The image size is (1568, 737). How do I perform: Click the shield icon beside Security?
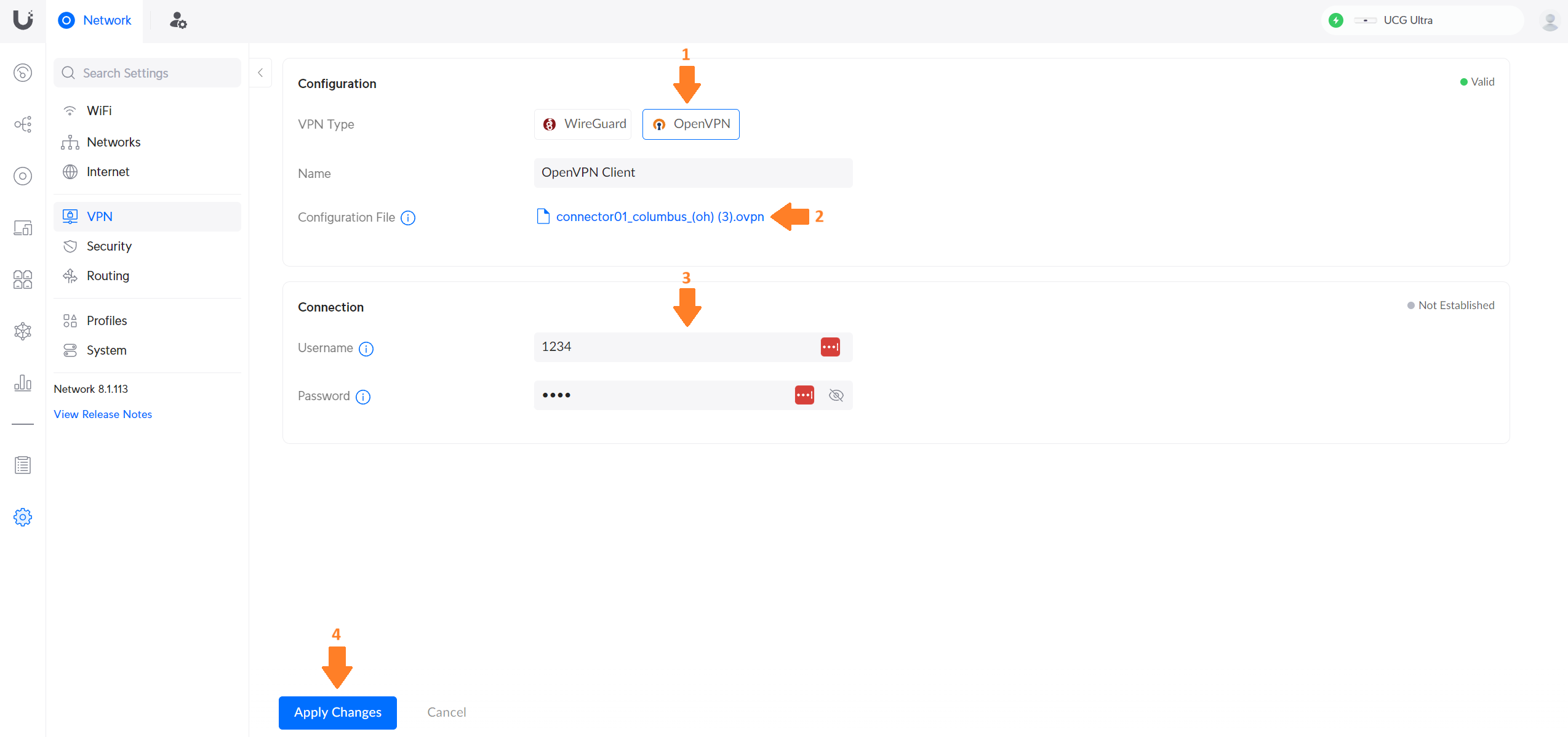pyautogui.click(x=70, y=246)
